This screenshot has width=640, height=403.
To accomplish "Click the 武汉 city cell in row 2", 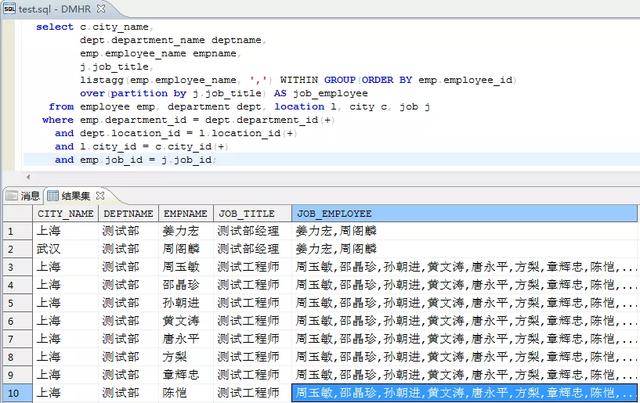I will pos(65,249).
